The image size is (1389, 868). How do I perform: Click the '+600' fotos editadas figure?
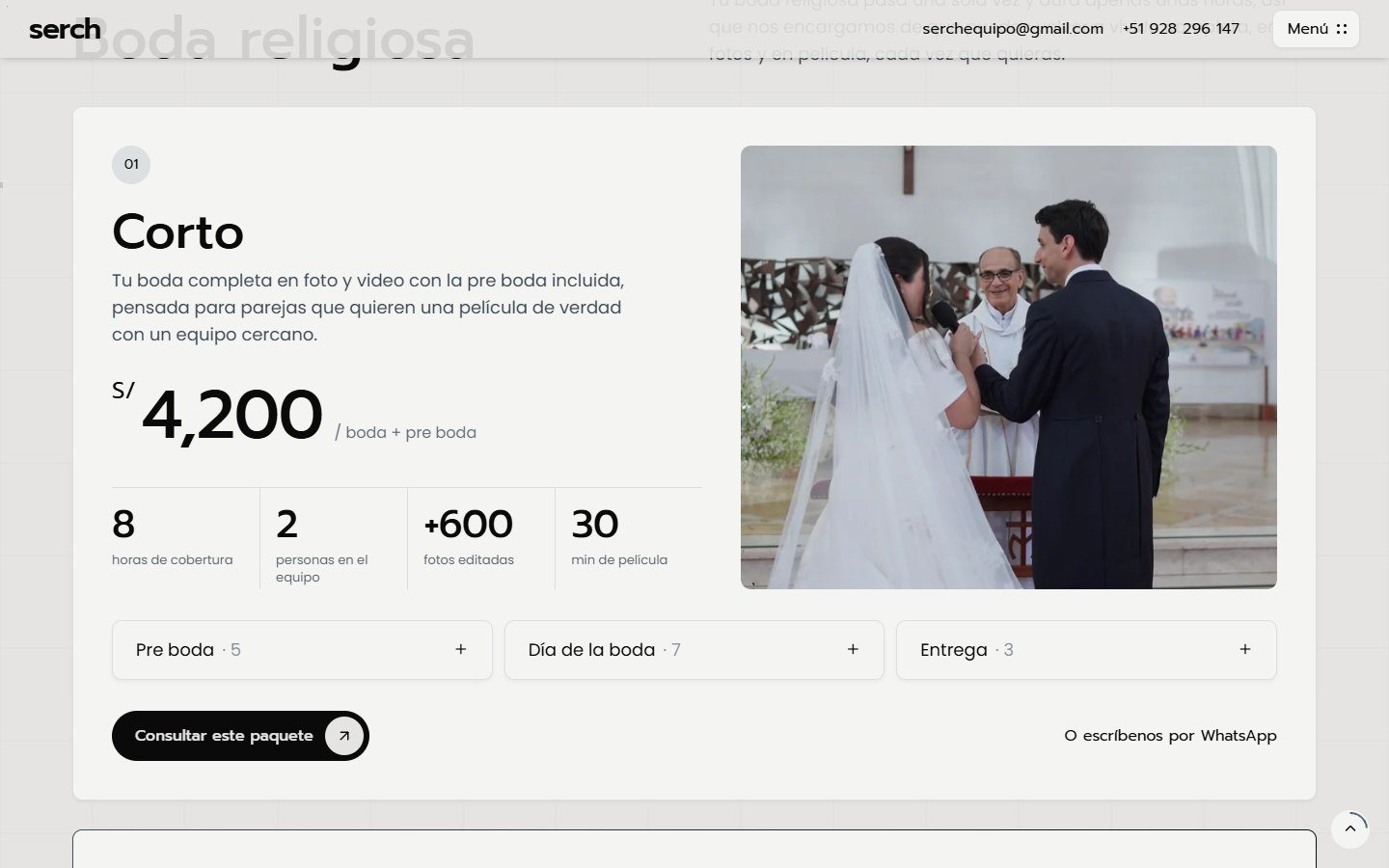469,524
